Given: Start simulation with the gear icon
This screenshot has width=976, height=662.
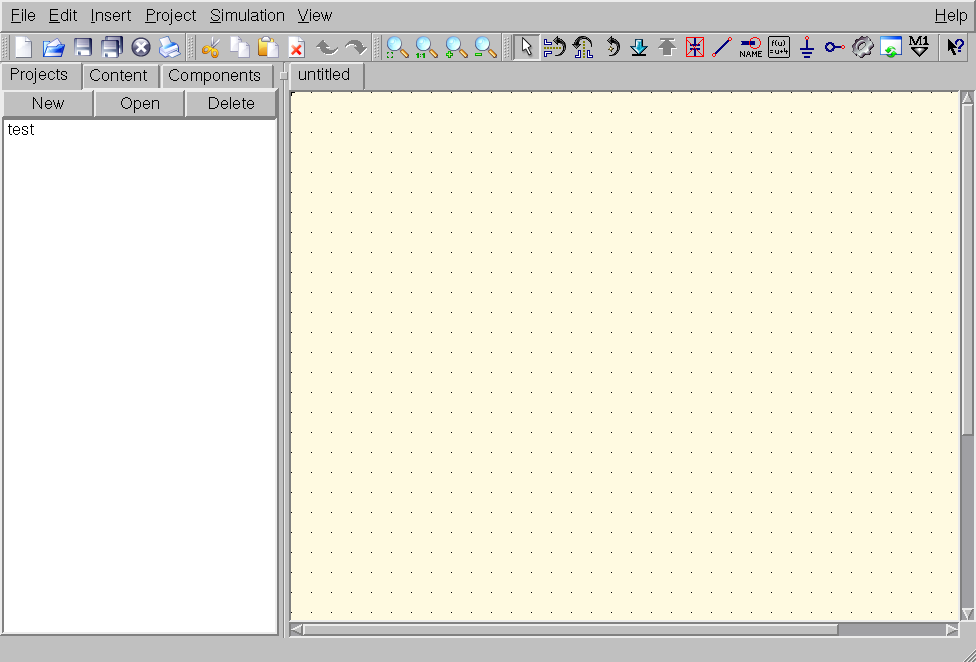Looking at the screenshot, I should (863, 47).
